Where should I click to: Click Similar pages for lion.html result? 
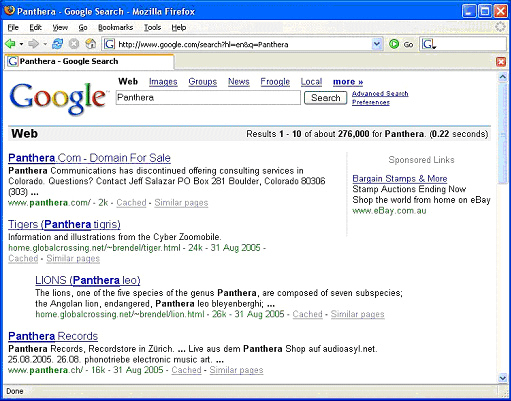pyautogui.click(x=358, y=314)
